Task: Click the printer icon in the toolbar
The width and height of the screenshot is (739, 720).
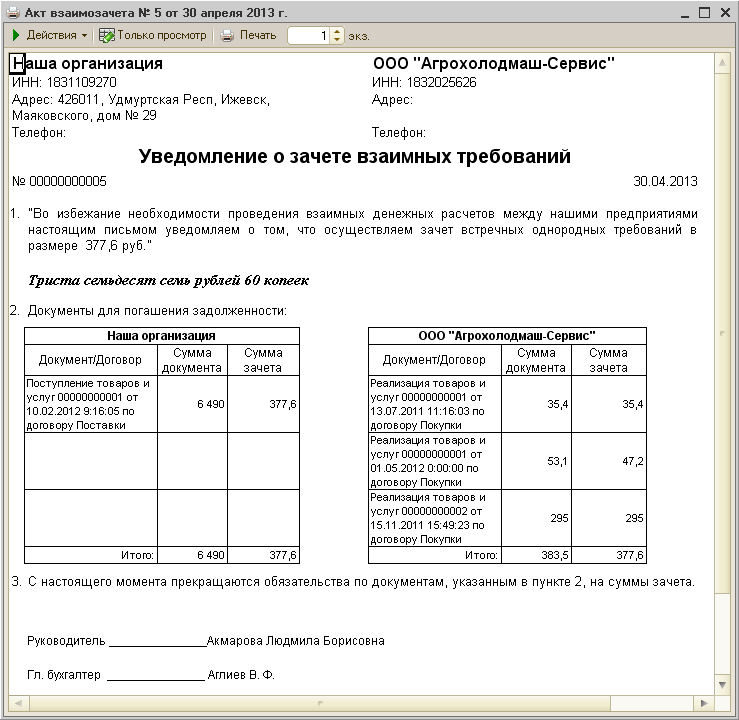Action: 227,36
